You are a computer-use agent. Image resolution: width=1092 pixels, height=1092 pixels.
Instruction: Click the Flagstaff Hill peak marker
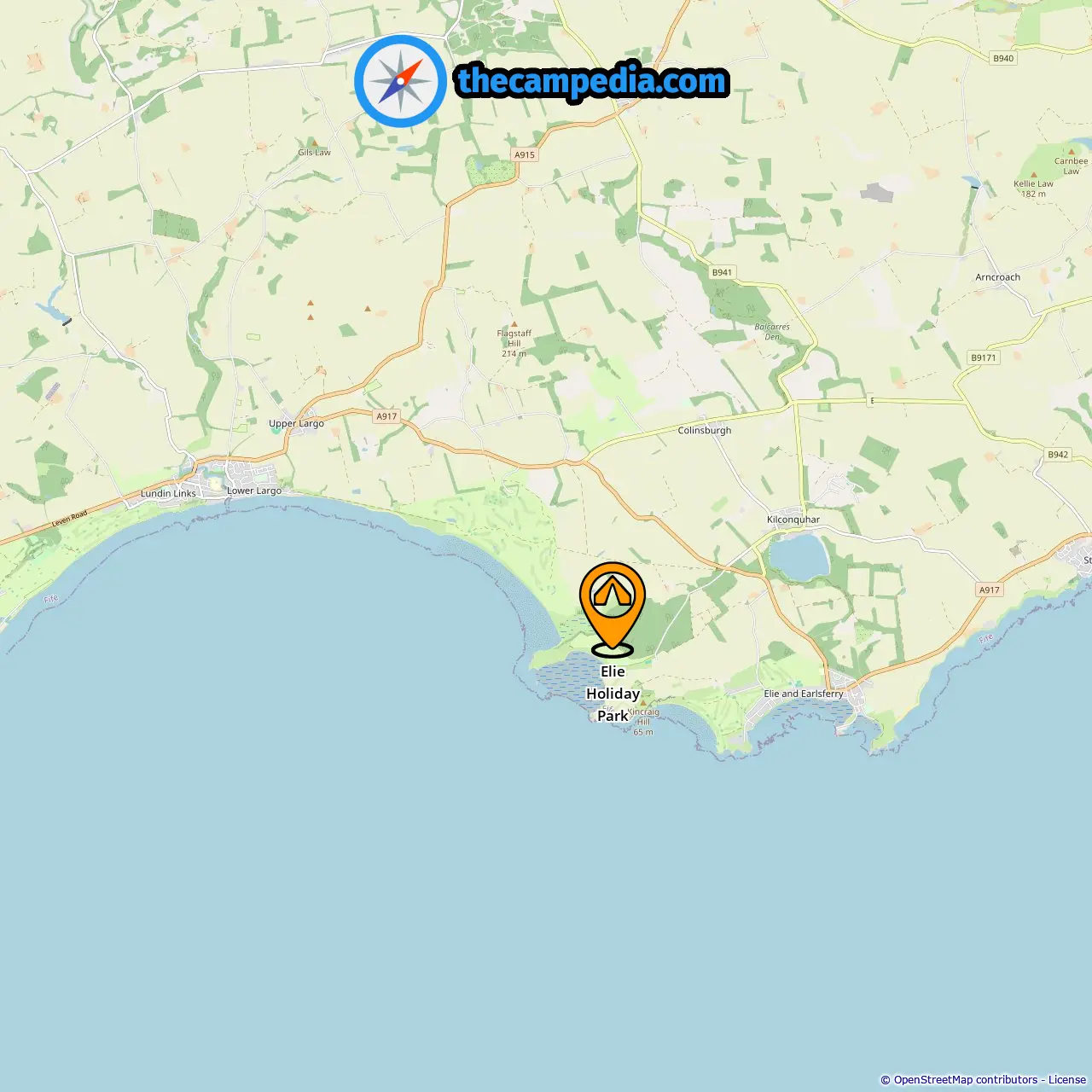(x=514, y=324)
